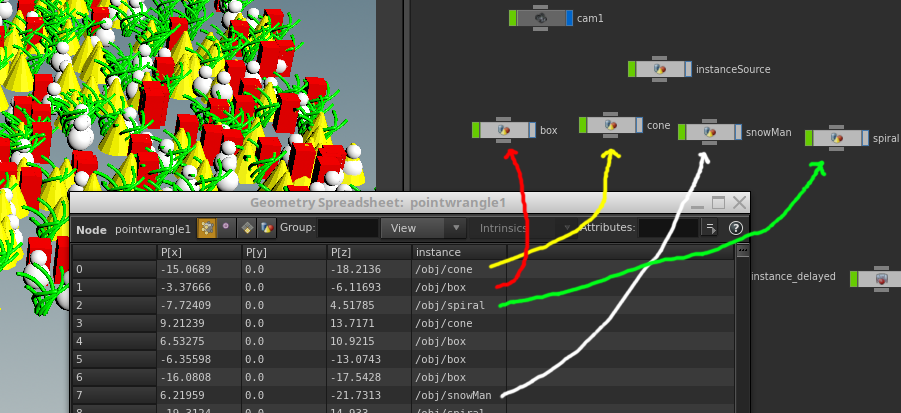
Task: Toggle green flag on instanceSource node
Action: pos(632,70)
